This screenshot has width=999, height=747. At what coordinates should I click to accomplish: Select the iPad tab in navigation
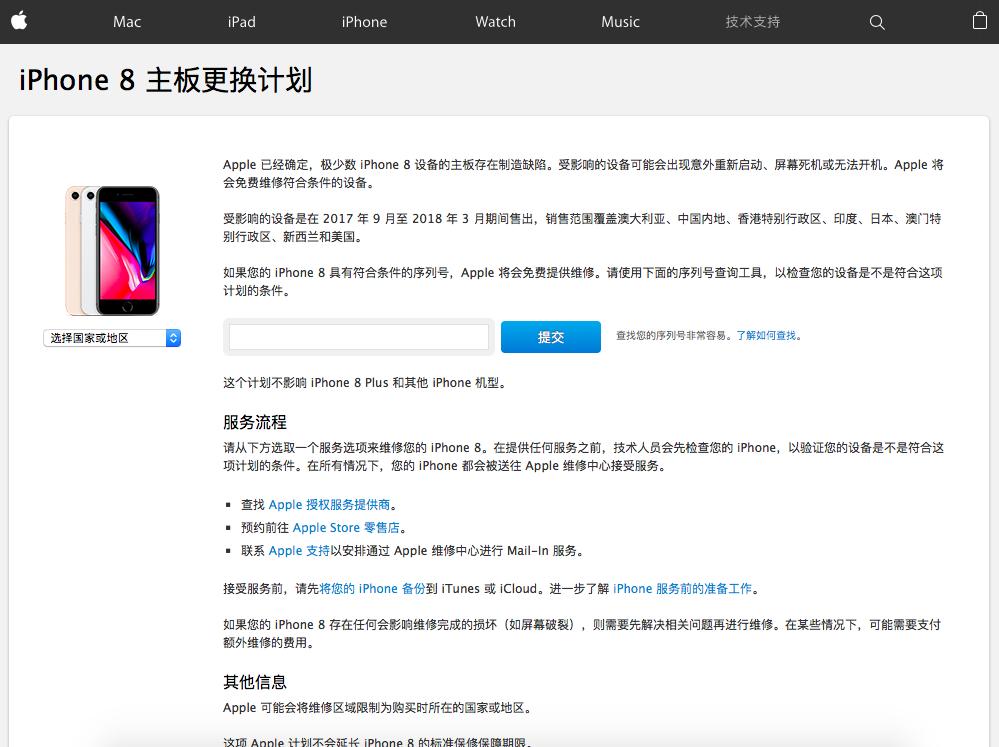241,21
